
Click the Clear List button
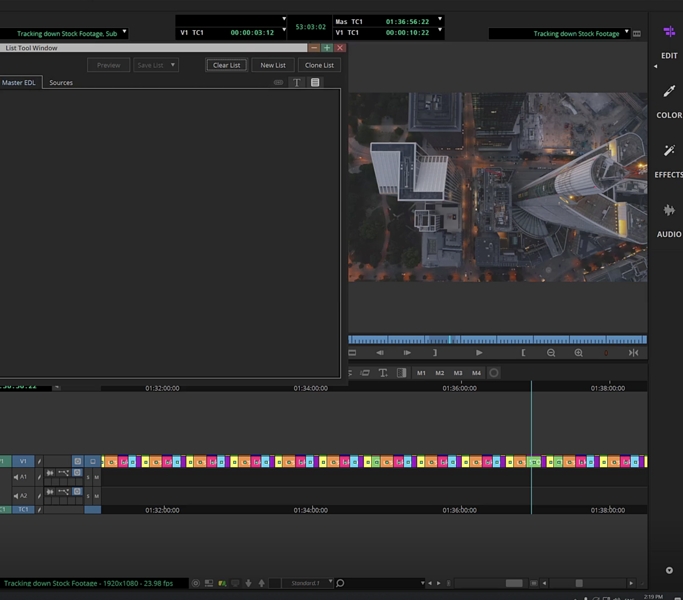pyautogui.click(x=227, y=65)
